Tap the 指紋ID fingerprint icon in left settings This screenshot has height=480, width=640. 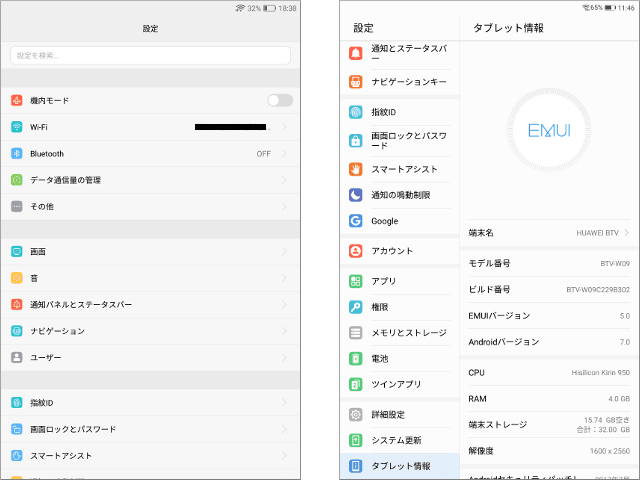coord(17,403)
